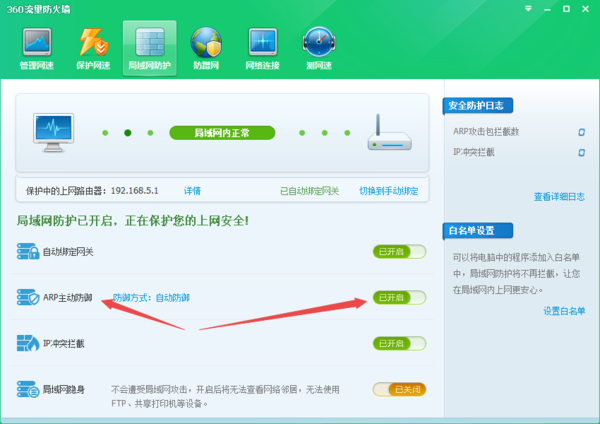
Task: Click the 局域网隐身 row icon
Action: [27, 387]
